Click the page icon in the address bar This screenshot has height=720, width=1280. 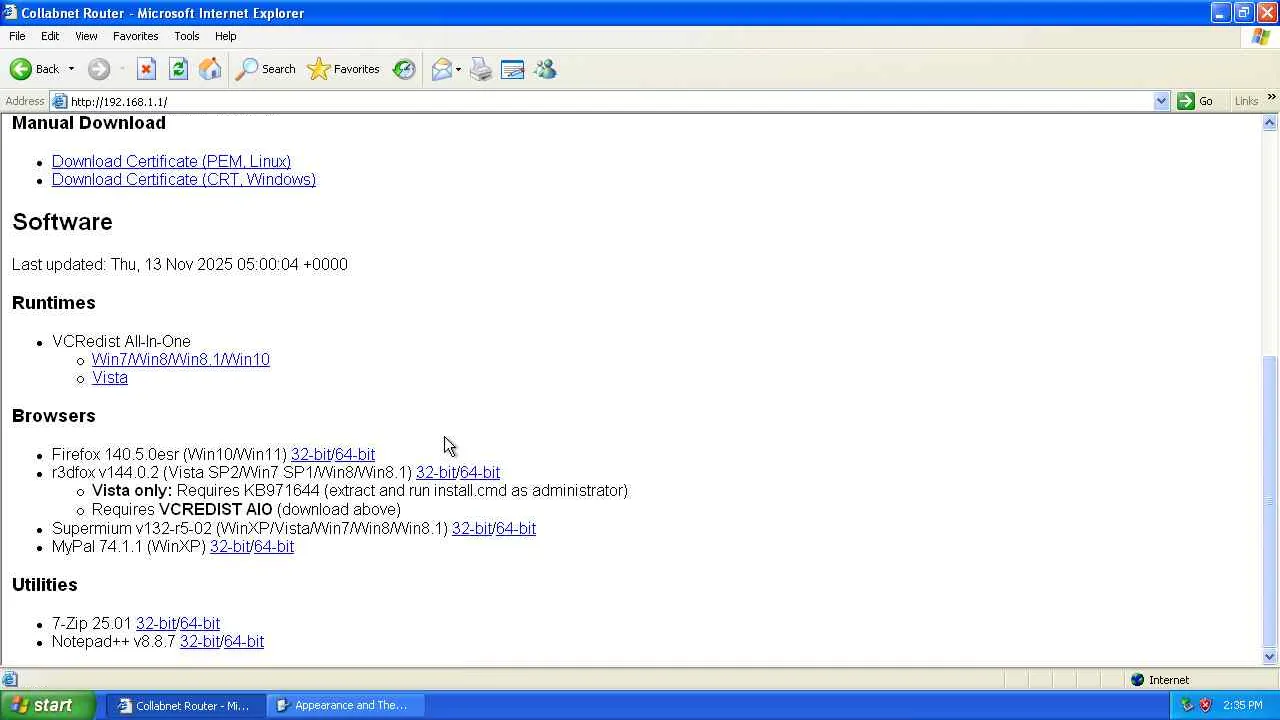click(60, 101)
